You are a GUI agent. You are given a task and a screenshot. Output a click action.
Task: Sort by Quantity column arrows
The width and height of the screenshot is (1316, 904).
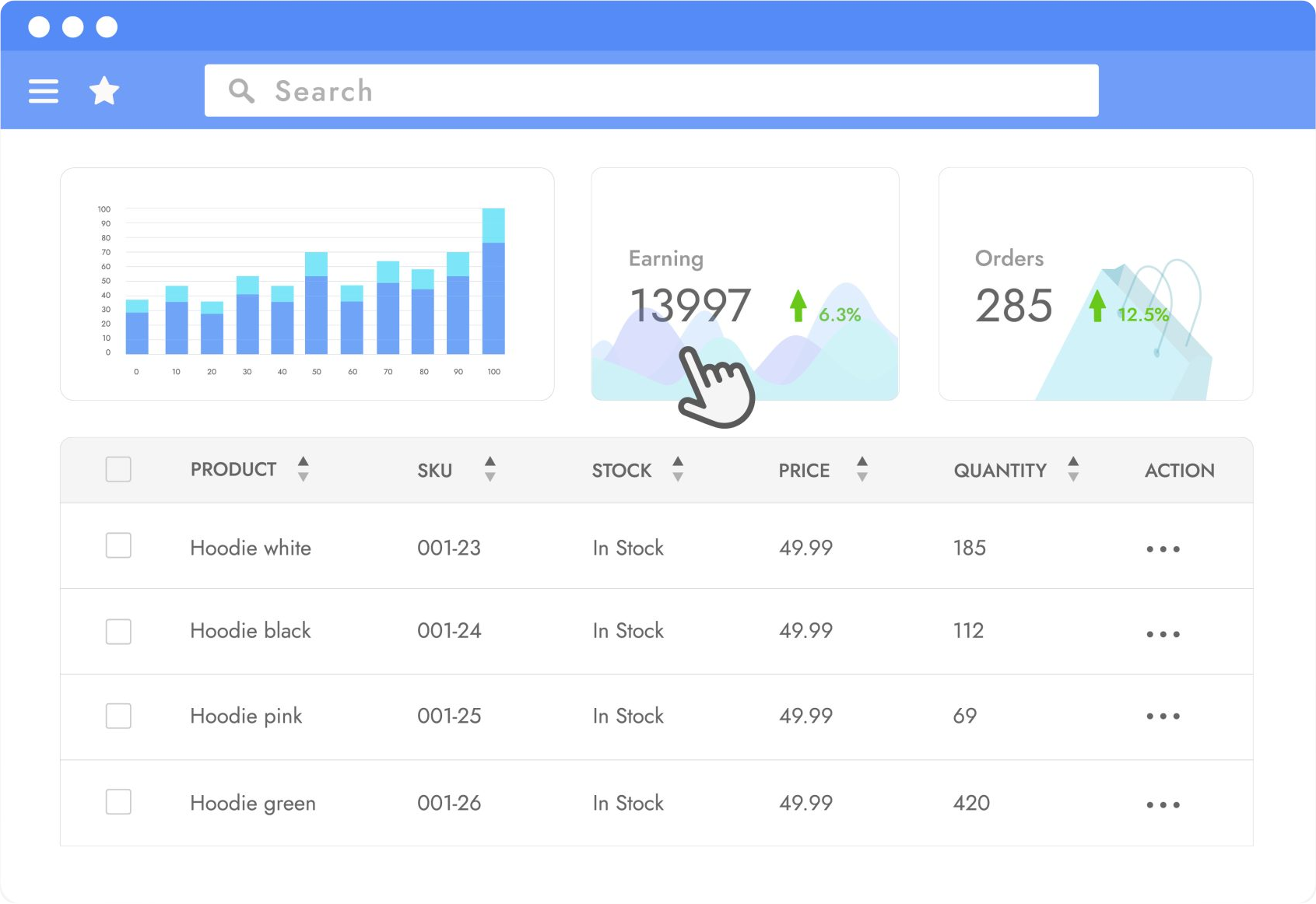pos(1073,469)
